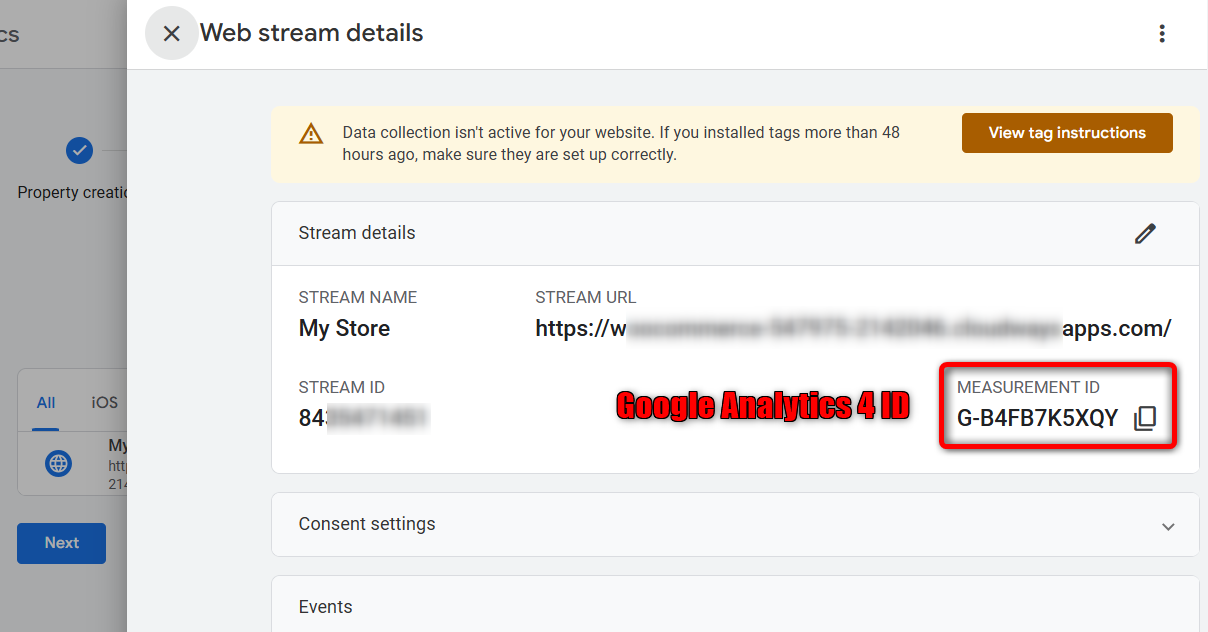Viewport: 1208px width, 632px height.
Task: Click the STREAM NAME label
Action: click(x=358, y=298)
